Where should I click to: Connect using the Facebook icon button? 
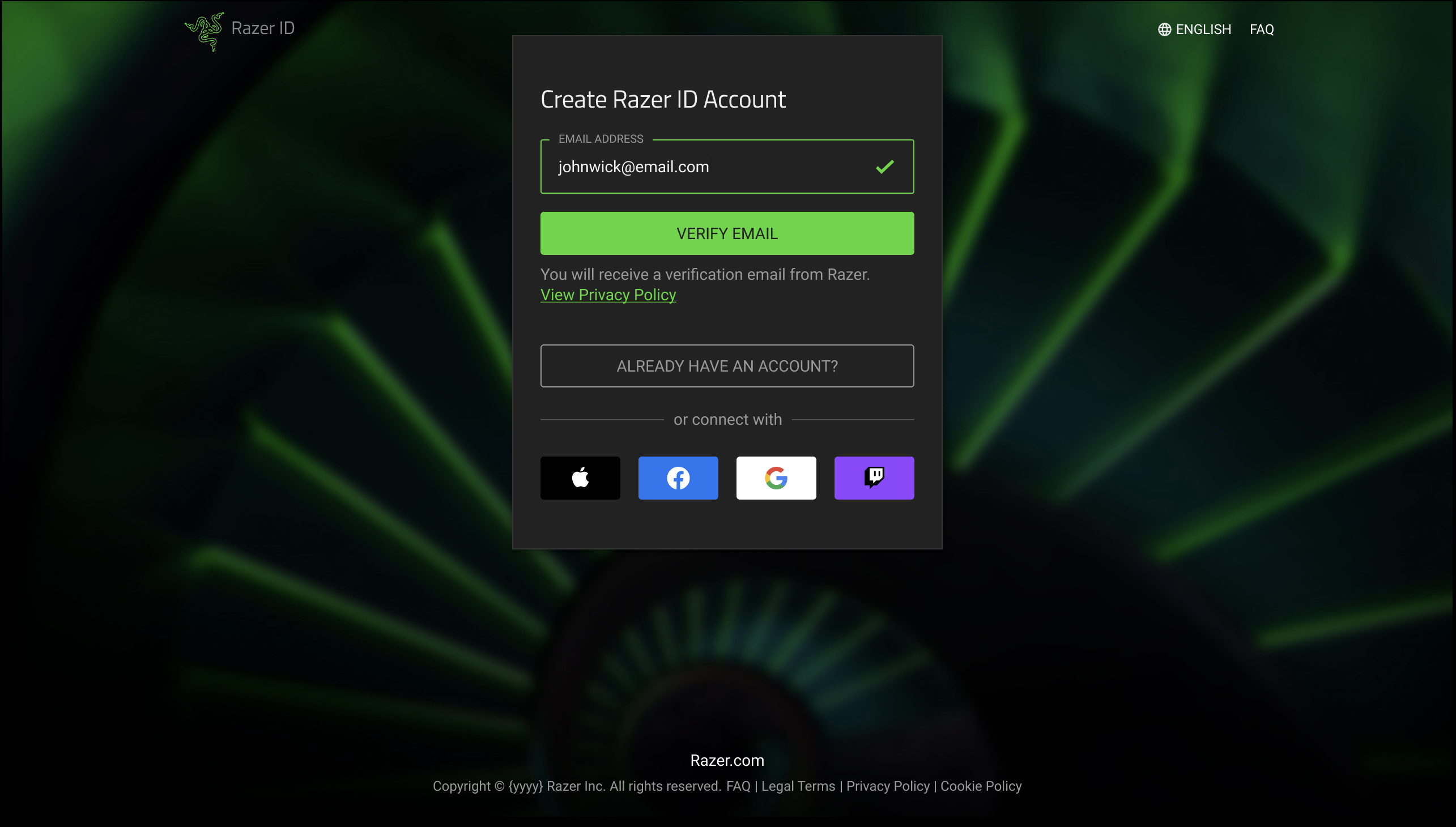(678, 478)
